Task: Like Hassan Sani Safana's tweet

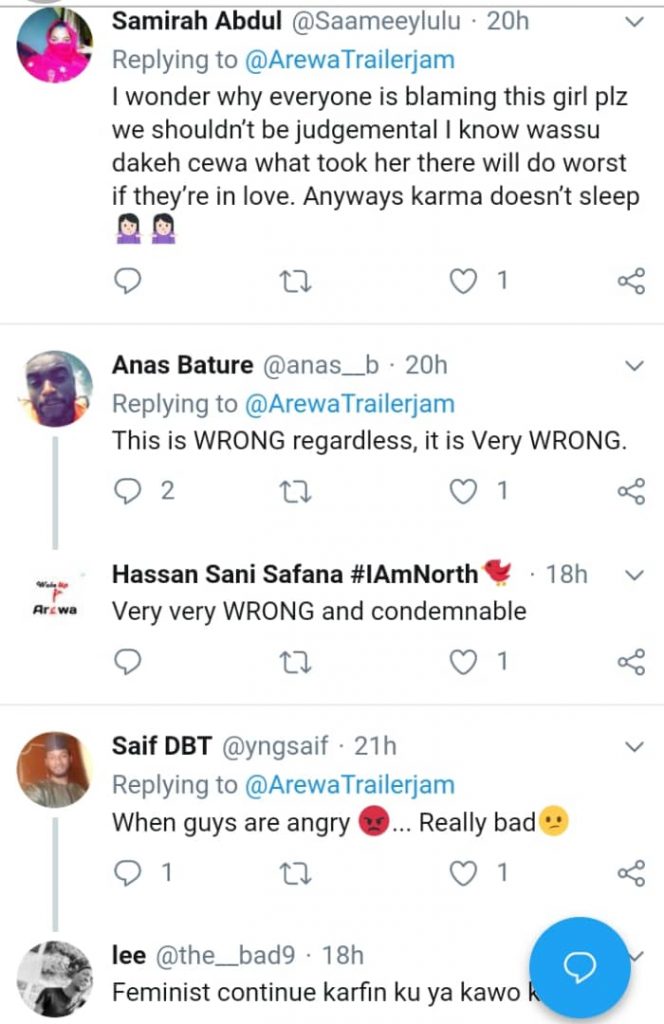Action: [463, 661]
